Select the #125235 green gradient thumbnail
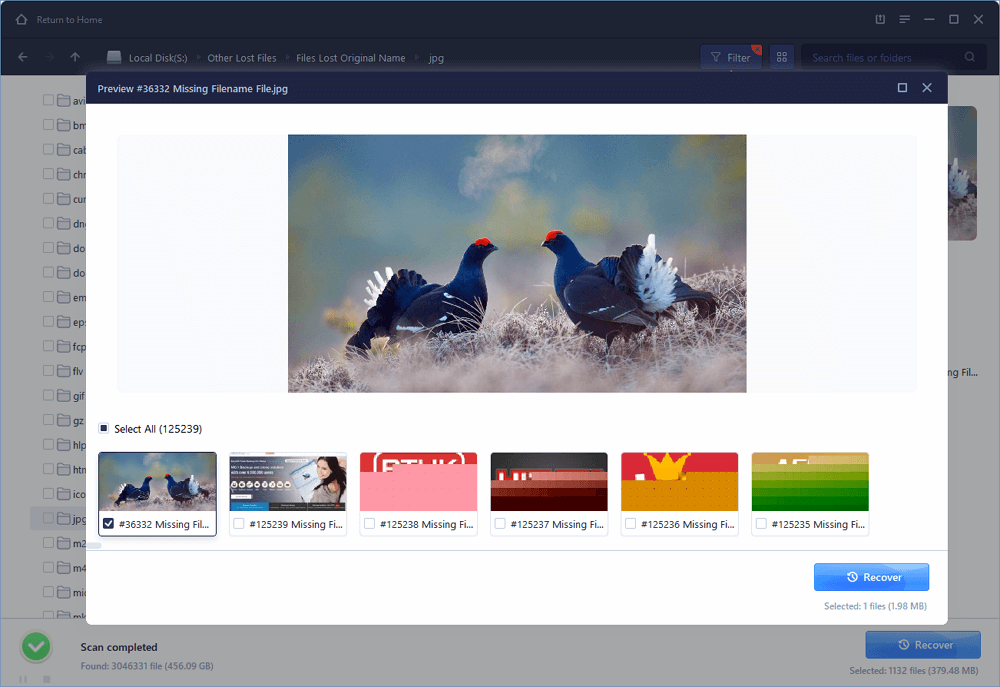1000x687 pixels. click(810, 482)
